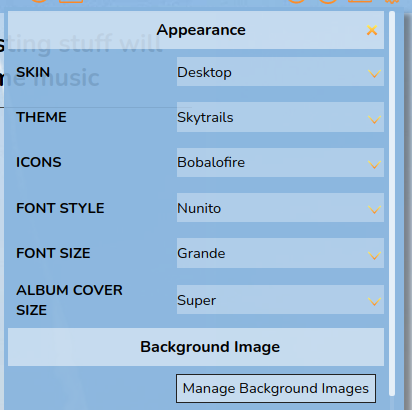
Task: Close the Appearance panel with the orange X
Action: 372,30
